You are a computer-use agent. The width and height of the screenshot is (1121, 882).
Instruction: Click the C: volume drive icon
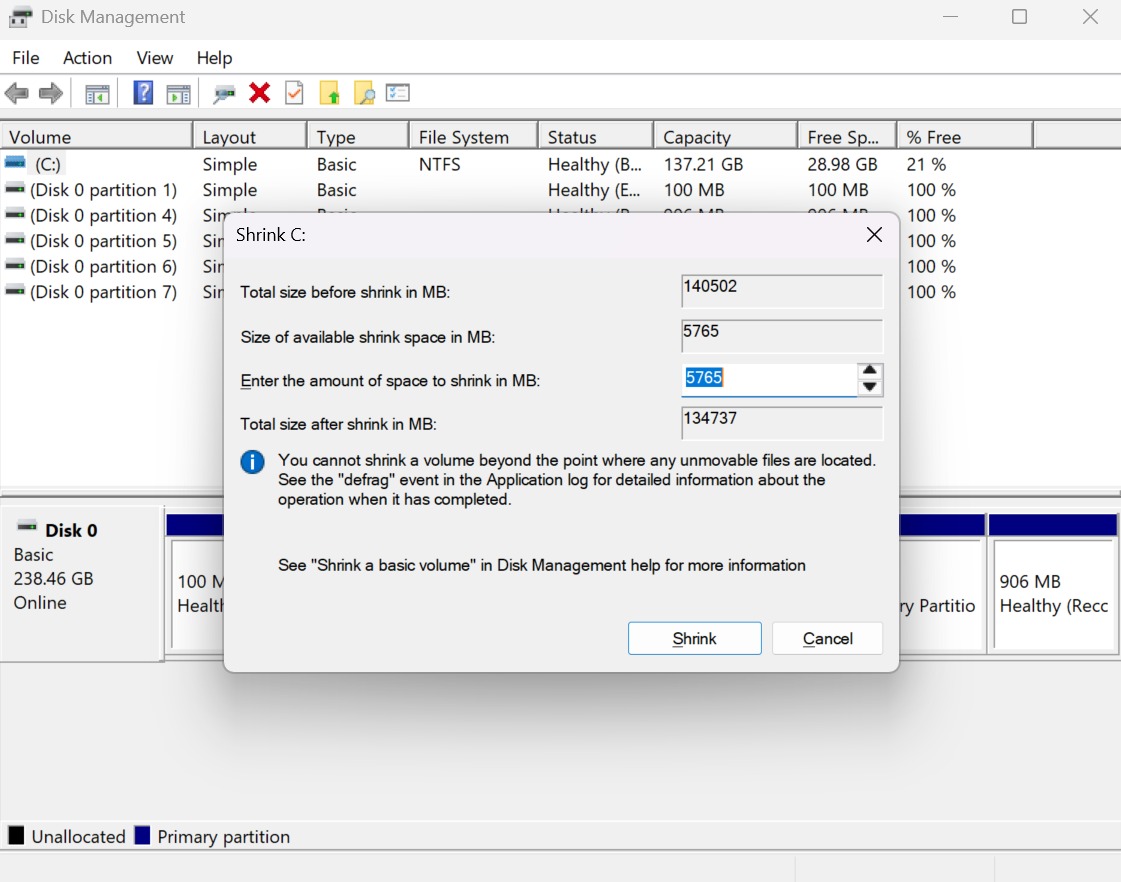click(15, 163)
